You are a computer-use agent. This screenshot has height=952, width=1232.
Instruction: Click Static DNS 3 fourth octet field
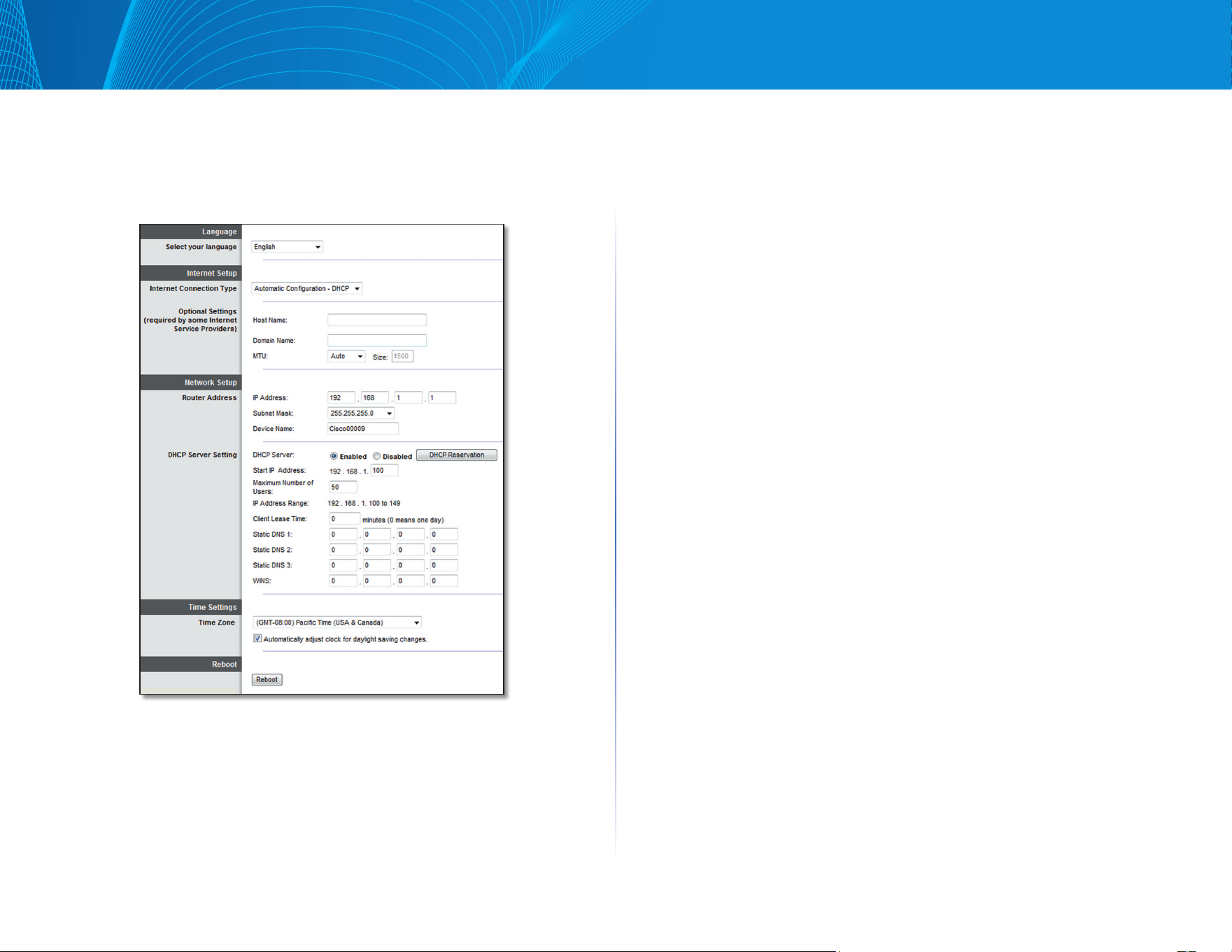(444, 565)
